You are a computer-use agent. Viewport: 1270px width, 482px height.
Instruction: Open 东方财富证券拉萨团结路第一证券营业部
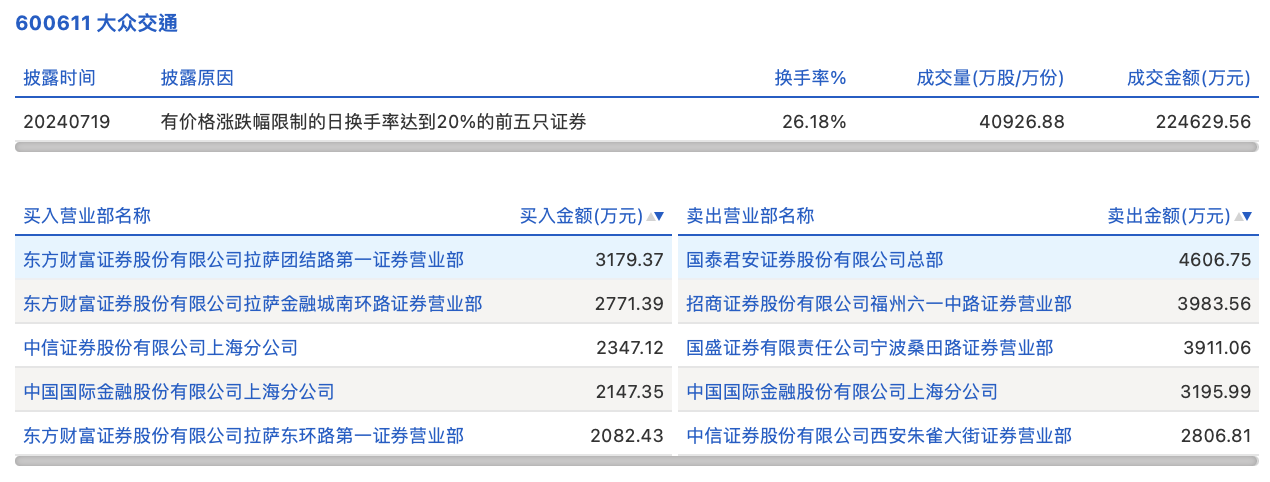pyautogui.click(x=243, y=260)
